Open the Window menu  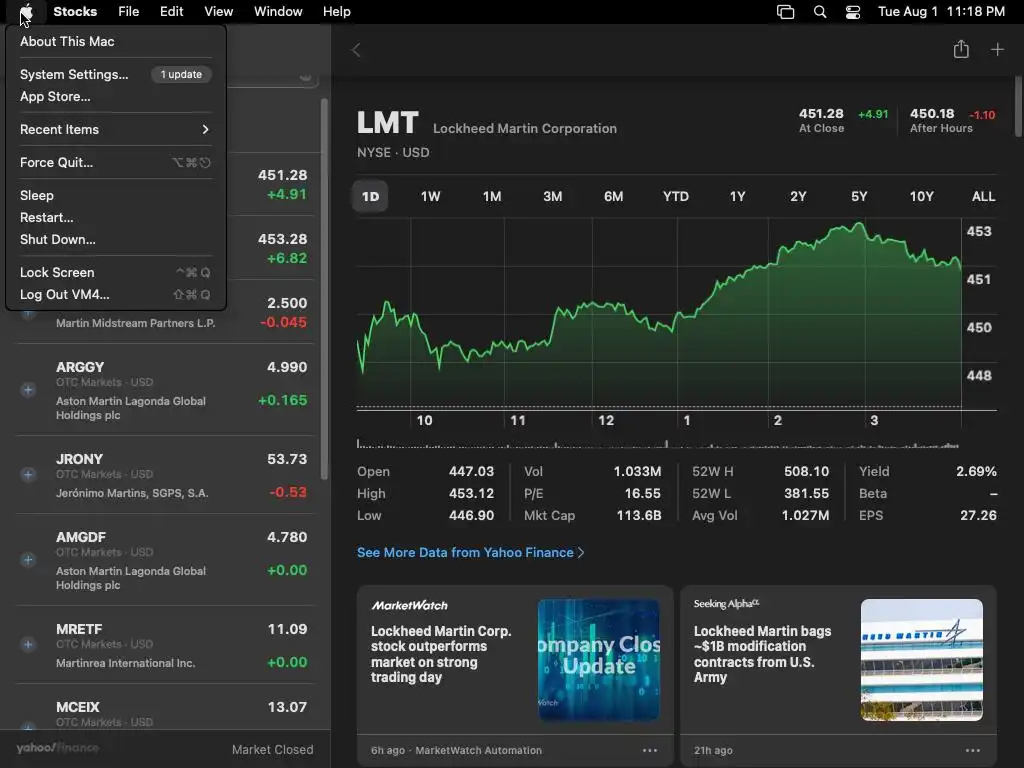tap(278, 12)
